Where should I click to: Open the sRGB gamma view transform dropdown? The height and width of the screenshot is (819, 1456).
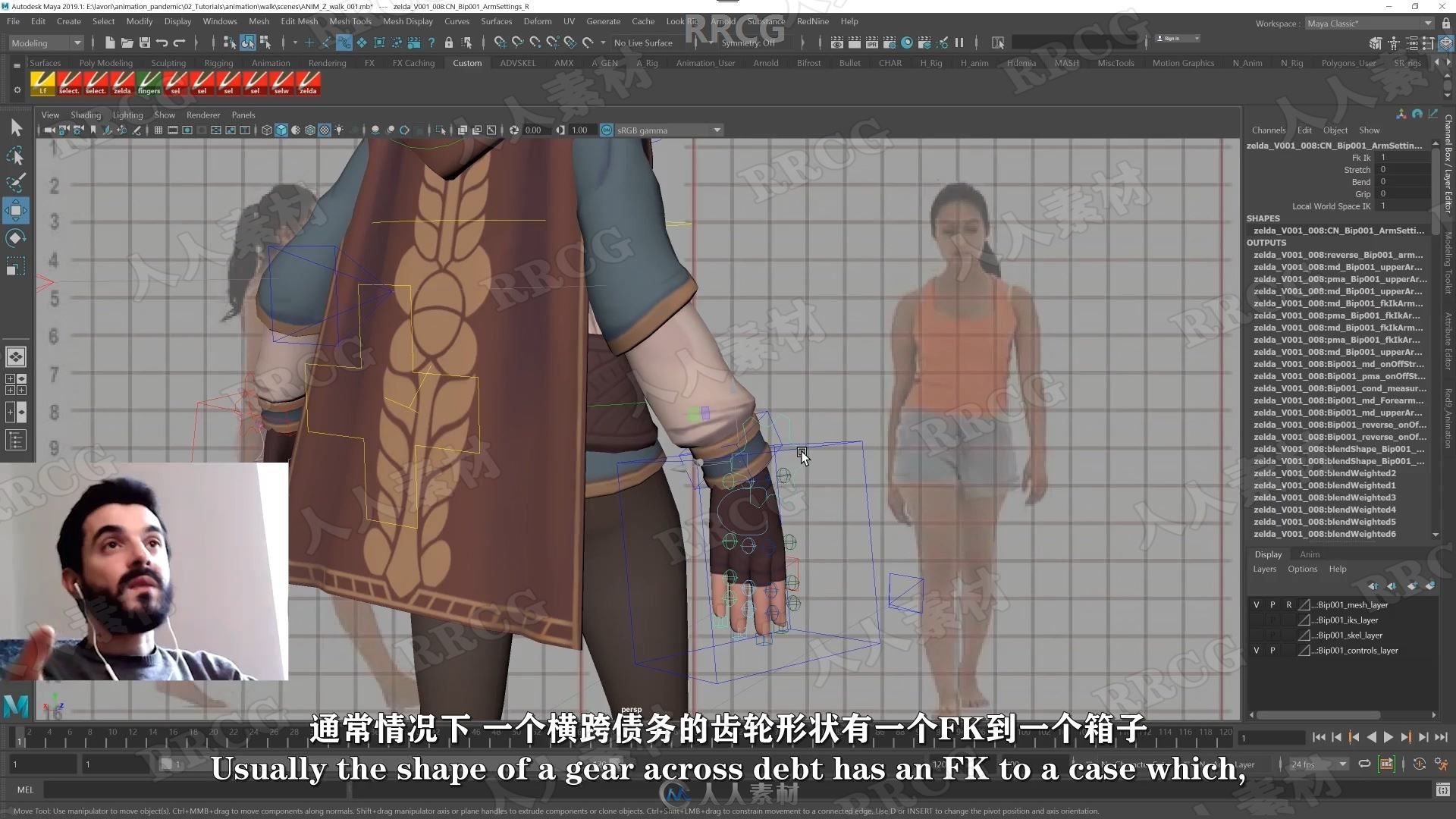coord(668,130)
